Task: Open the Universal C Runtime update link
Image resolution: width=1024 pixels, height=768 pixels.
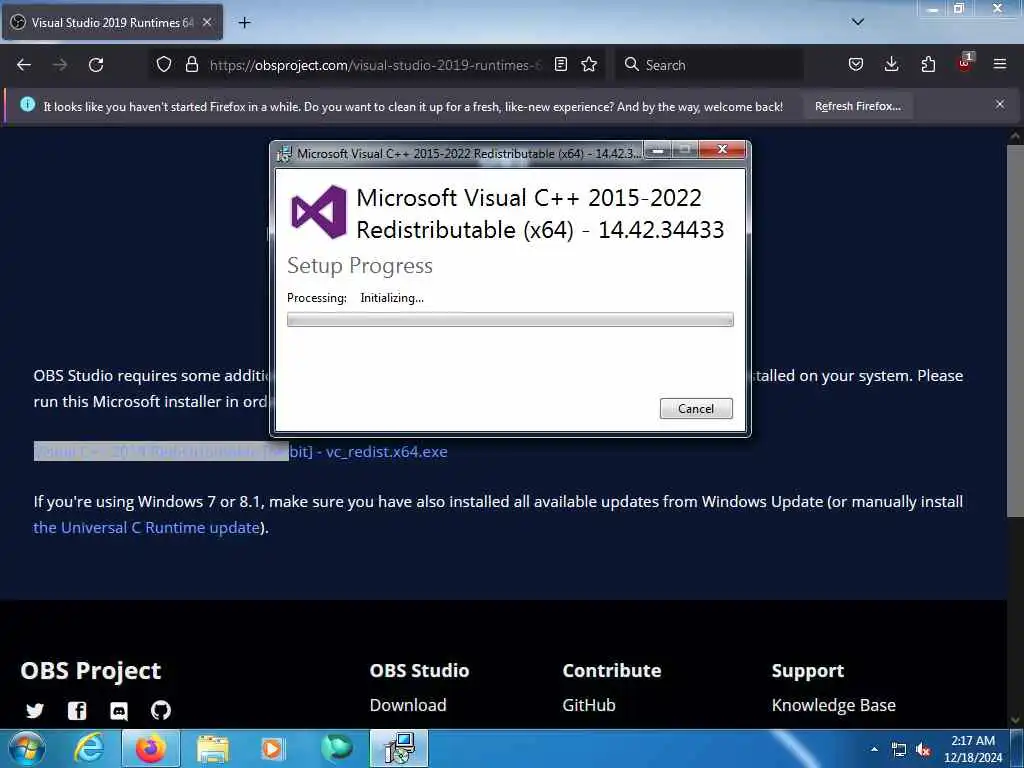Action: (x=147, y=528)
